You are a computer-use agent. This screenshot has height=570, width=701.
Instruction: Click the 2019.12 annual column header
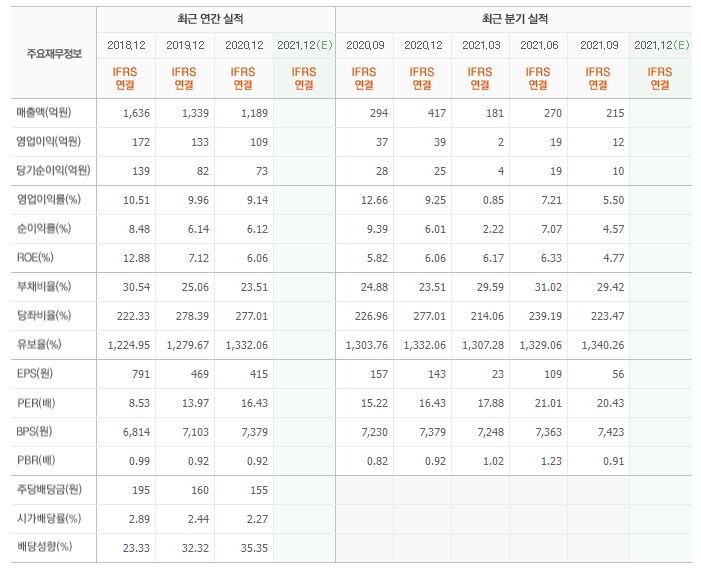point(186,45)
